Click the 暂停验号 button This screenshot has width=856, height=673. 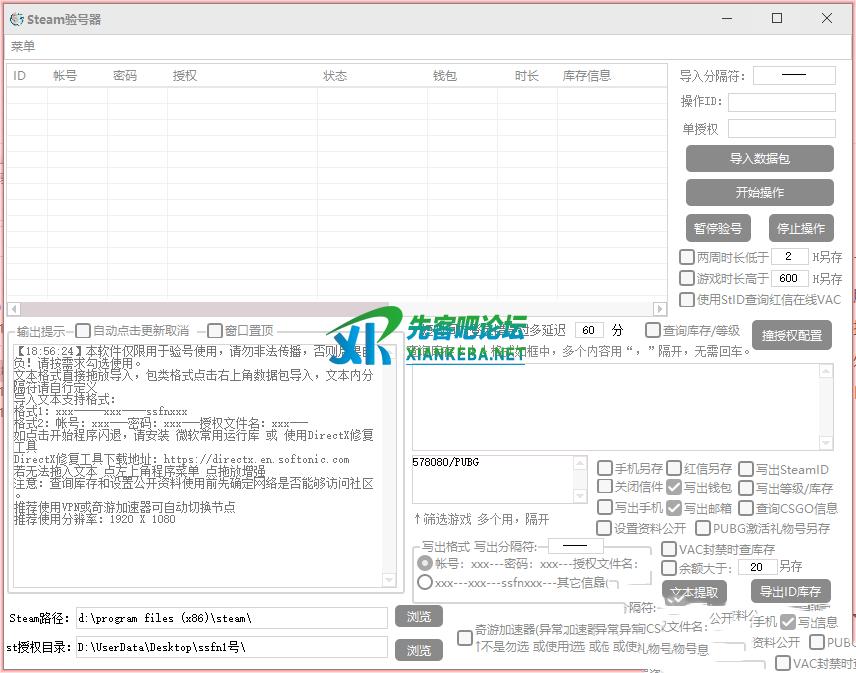717,227
